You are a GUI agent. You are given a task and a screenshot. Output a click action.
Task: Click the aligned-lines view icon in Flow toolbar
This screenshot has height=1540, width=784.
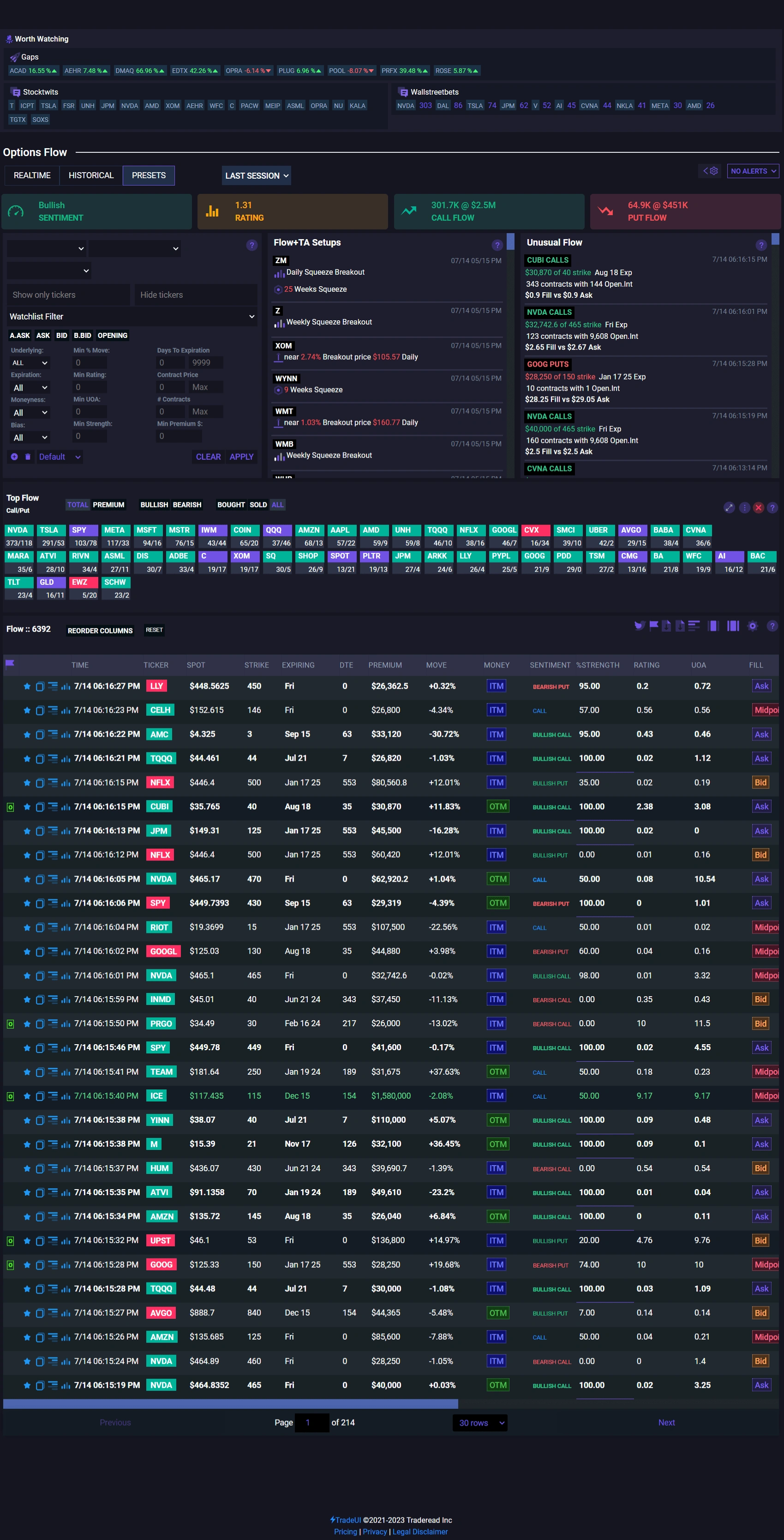[x=694, y=626]
